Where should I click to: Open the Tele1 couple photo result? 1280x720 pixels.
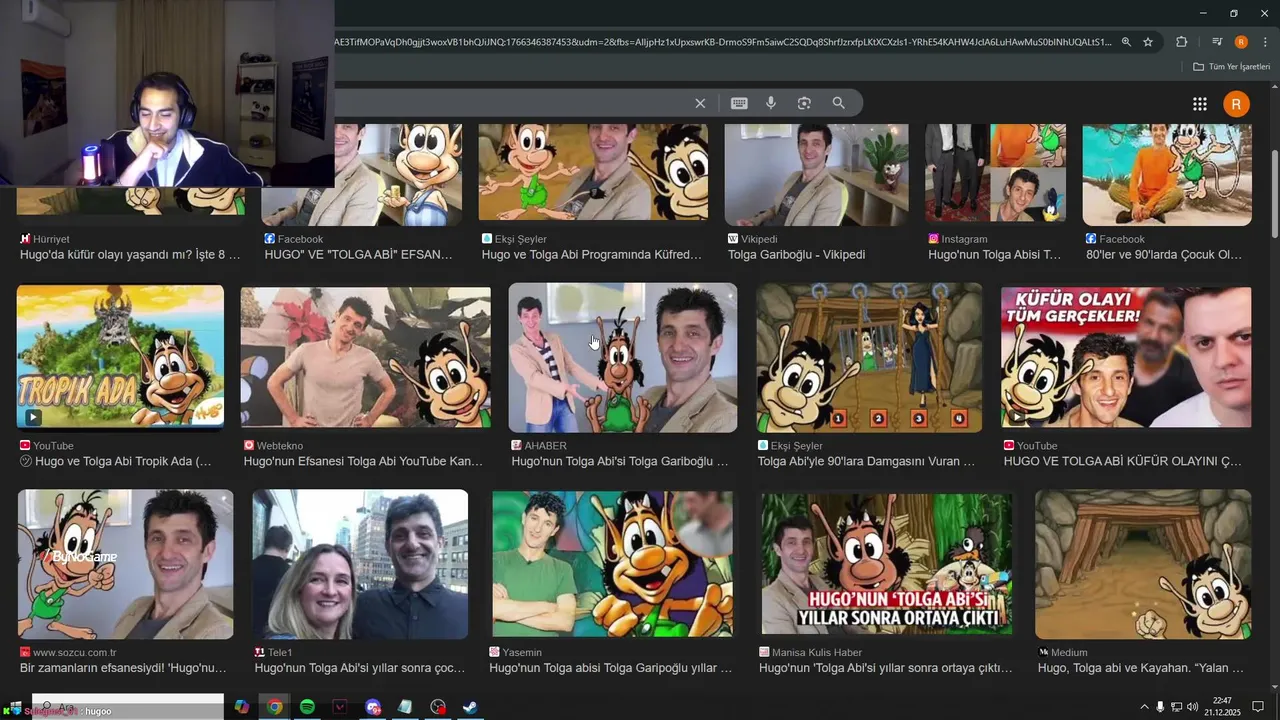pyautogui.click(x=360, y=564)
